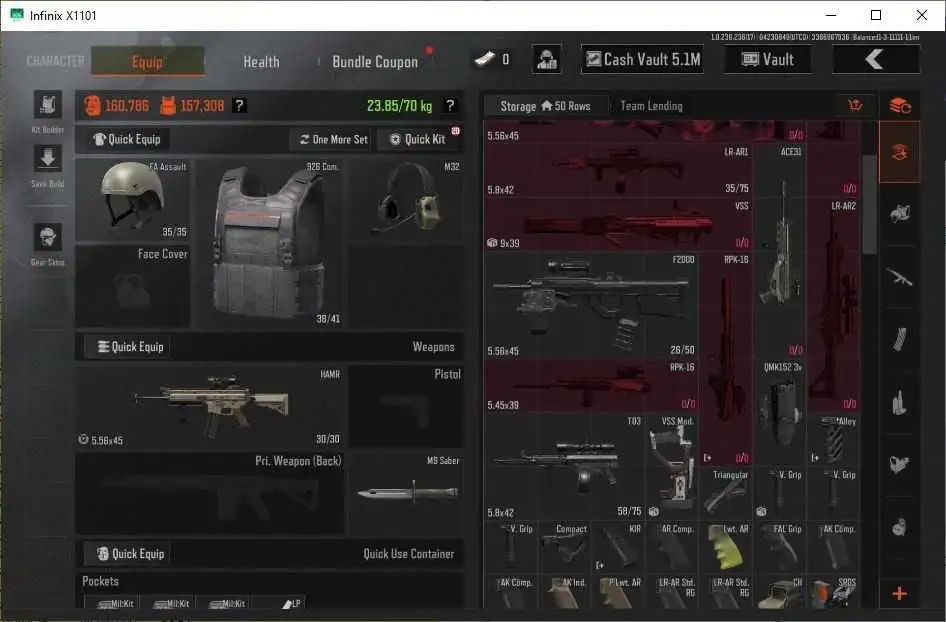This screenshot has width=946, height=622.
Task: Open the Vault button
Action: [768, 59]
